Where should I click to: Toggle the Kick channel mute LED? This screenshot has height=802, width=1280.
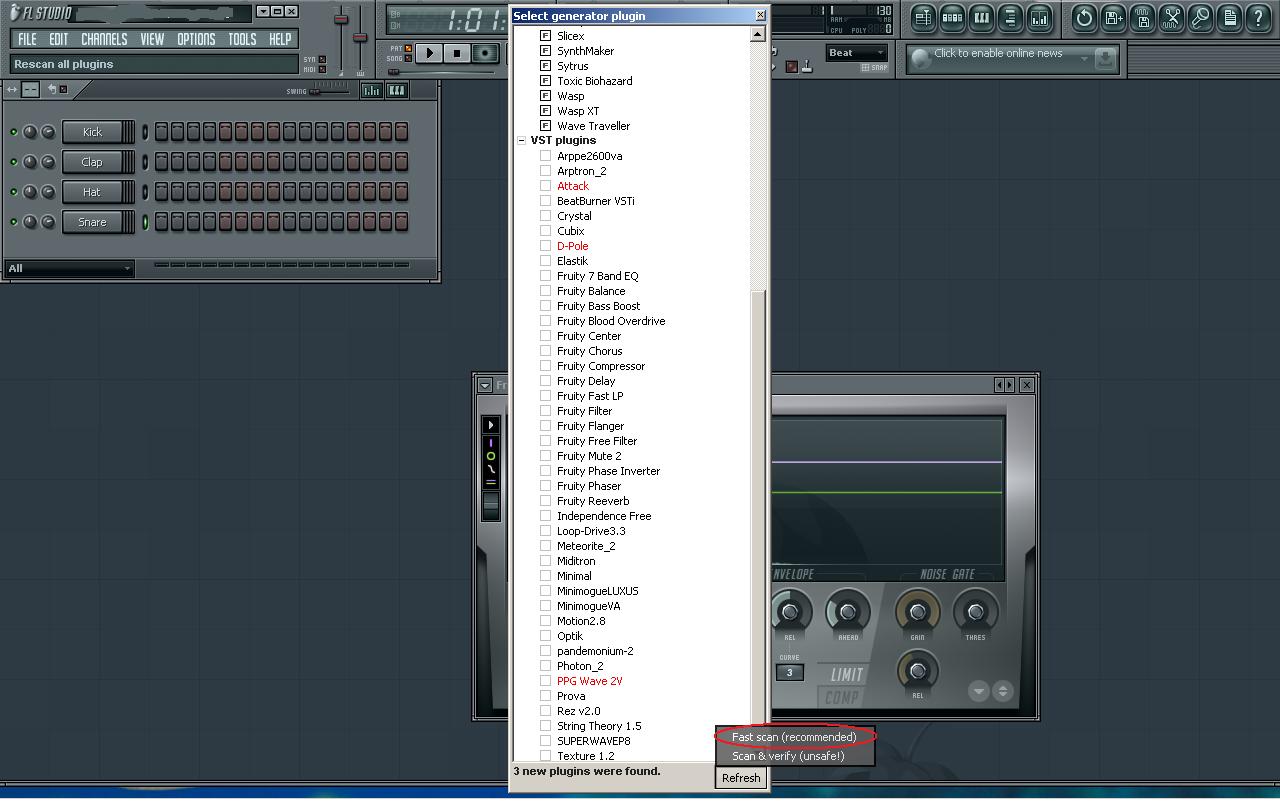point(14,132)
